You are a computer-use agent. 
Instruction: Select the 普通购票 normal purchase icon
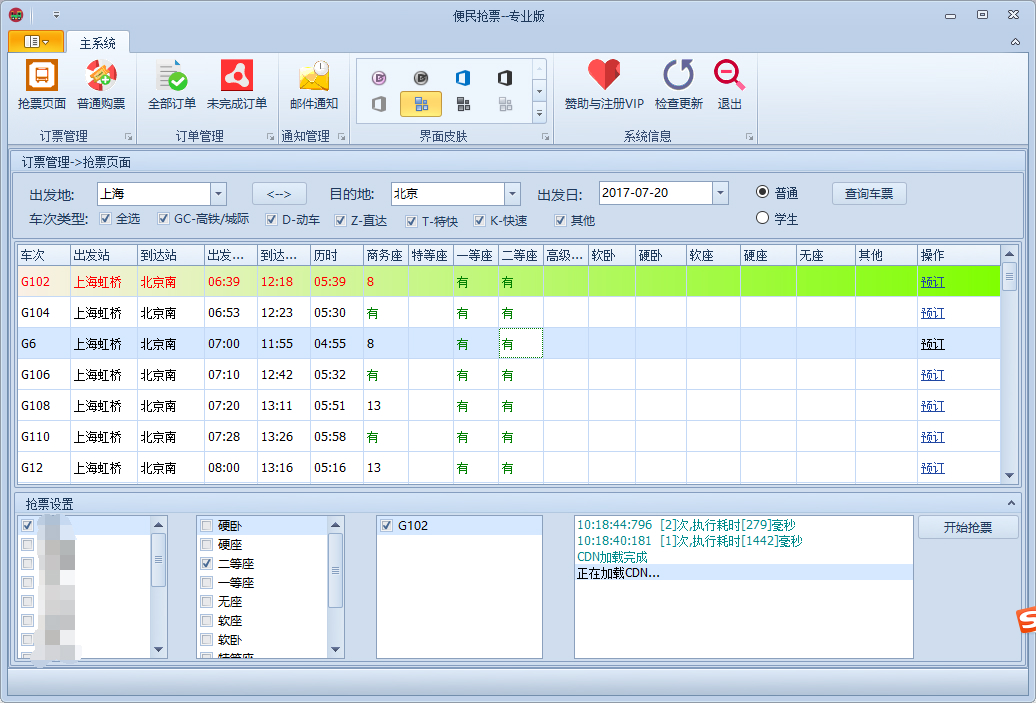click(x=100, y=86)
